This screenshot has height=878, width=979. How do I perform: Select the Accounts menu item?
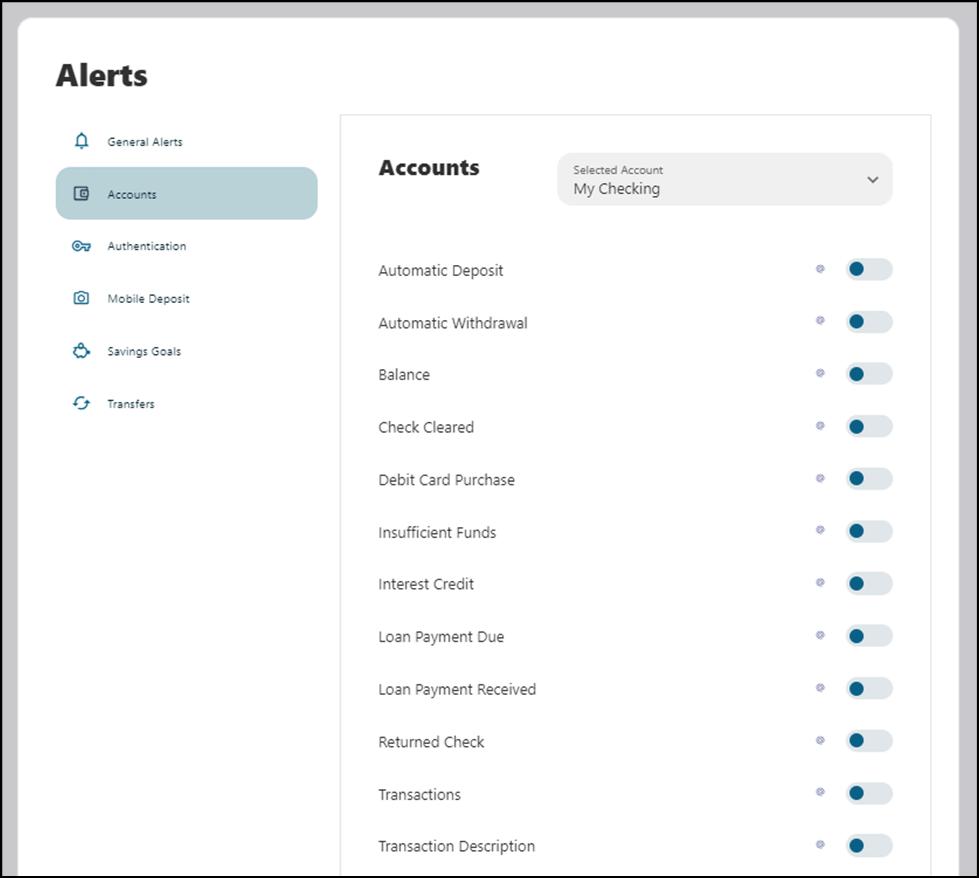click(187, 194)
